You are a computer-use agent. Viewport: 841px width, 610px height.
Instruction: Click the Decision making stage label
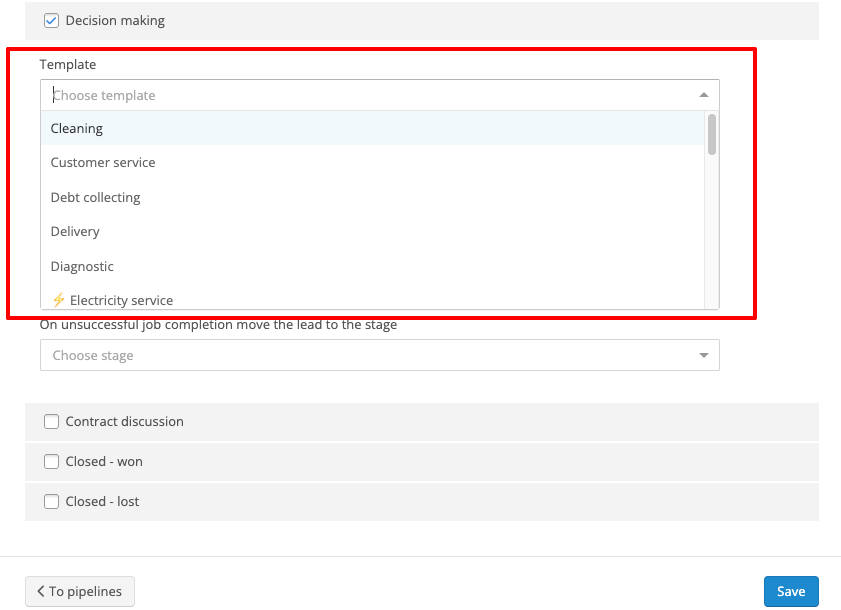pyautogui.click(x=115, y=21)
